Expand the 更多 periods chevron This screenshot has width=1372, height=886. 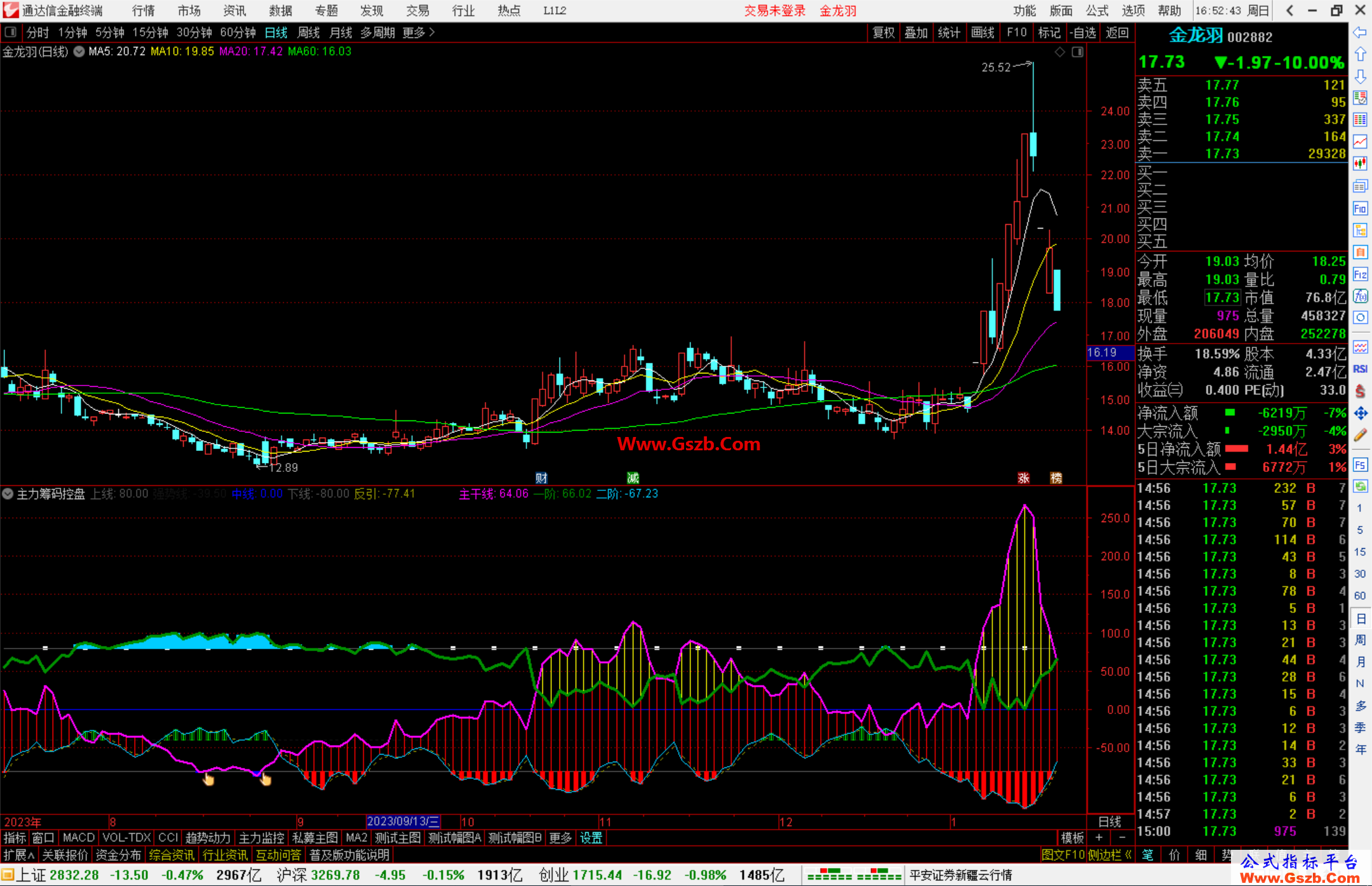tap(432, 32)
